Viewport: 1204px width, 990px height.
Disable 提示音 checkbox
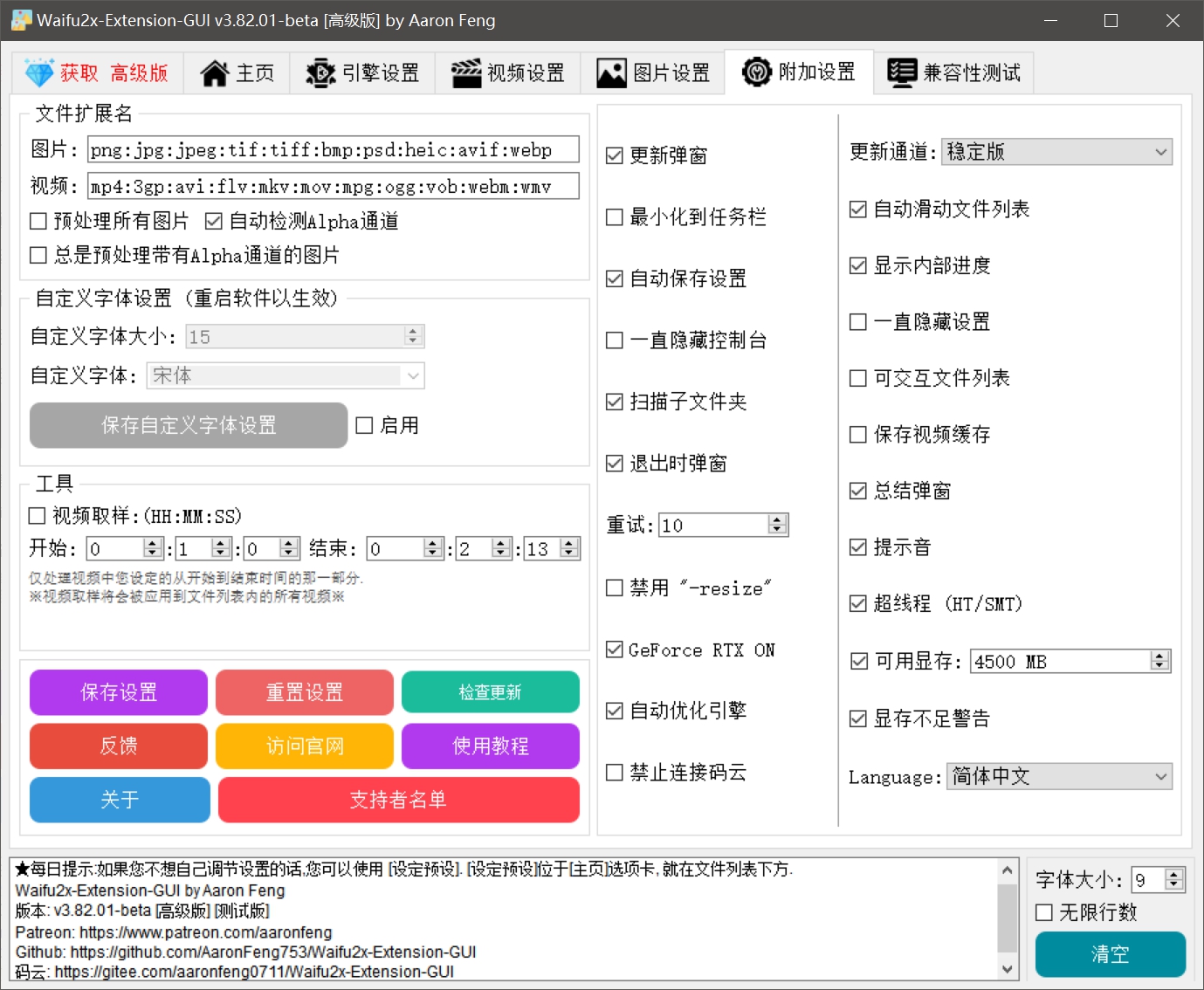[891, 548]
